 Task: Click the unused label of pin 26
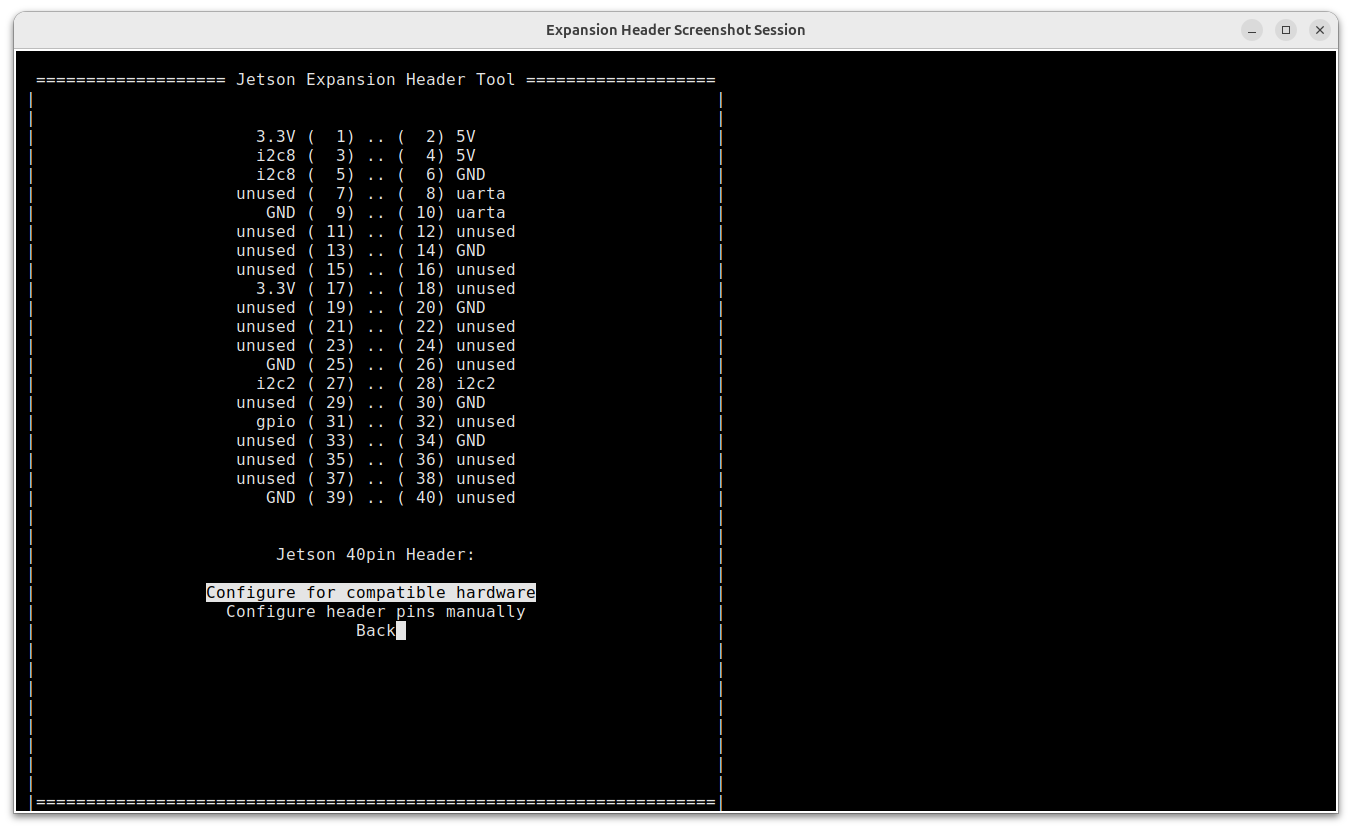pyautogui.click(x=486, y=365)
